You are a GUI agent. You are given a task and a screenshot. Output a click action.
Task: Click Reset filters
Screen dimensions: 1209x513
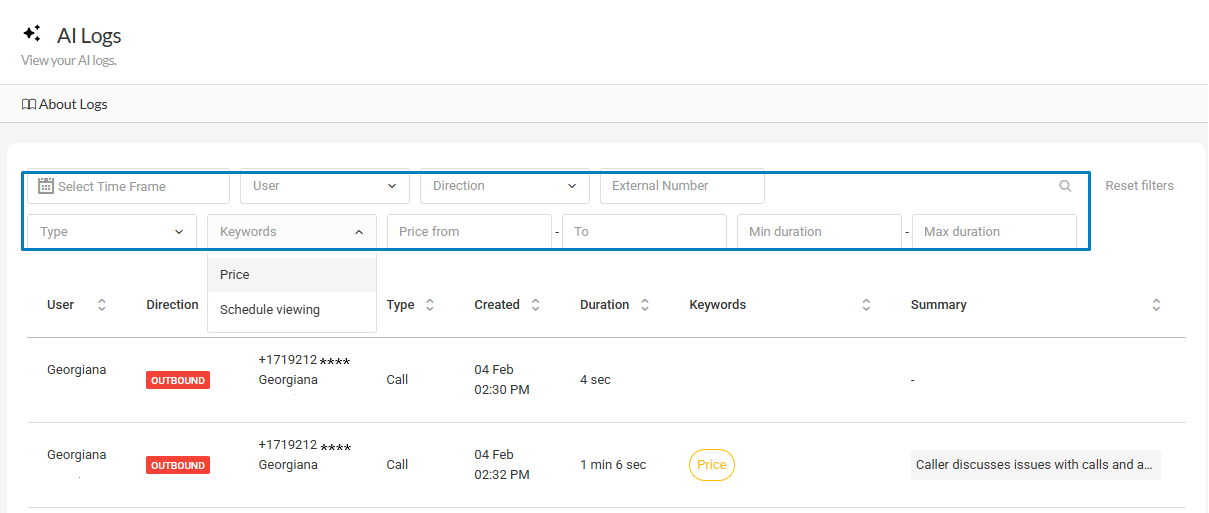click(x=1139, y=186)
